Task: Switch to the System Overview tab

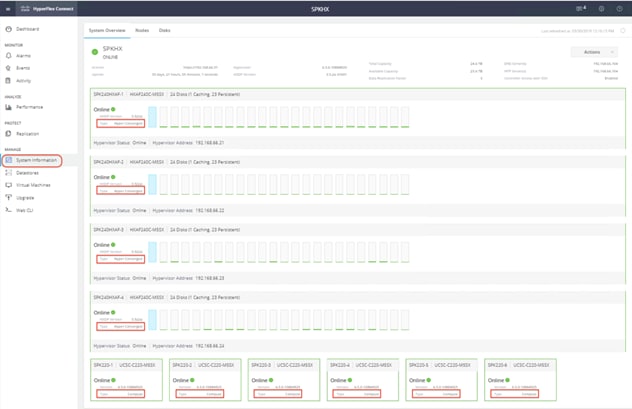Action: pos(107,30)
